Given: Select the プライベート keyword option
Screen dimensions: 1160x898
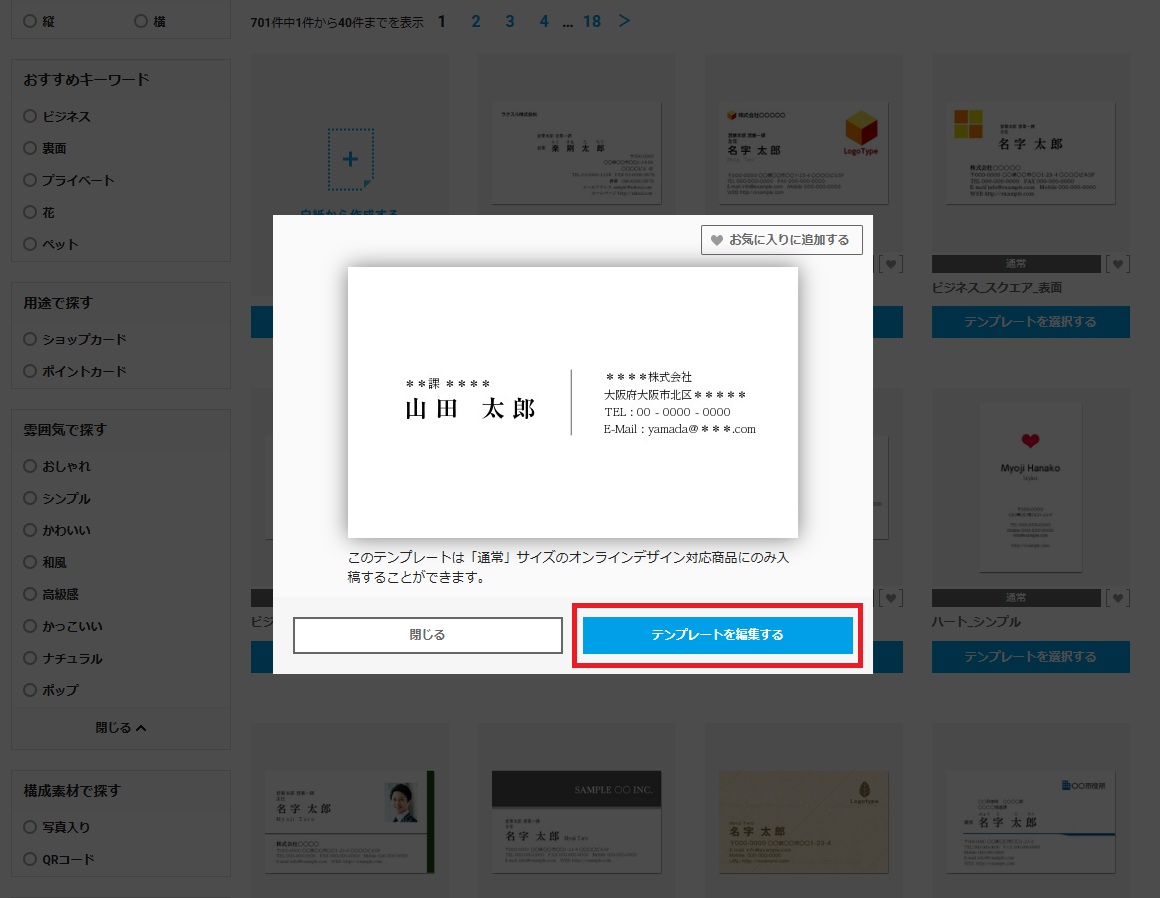Looking at the screenshot, I should 30,180.
